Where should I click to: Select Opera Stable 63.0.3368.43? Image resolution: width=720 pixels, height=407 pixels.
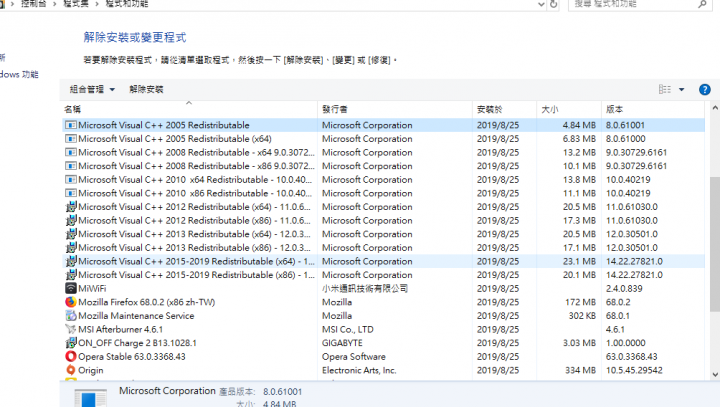(x=383, y=356)
